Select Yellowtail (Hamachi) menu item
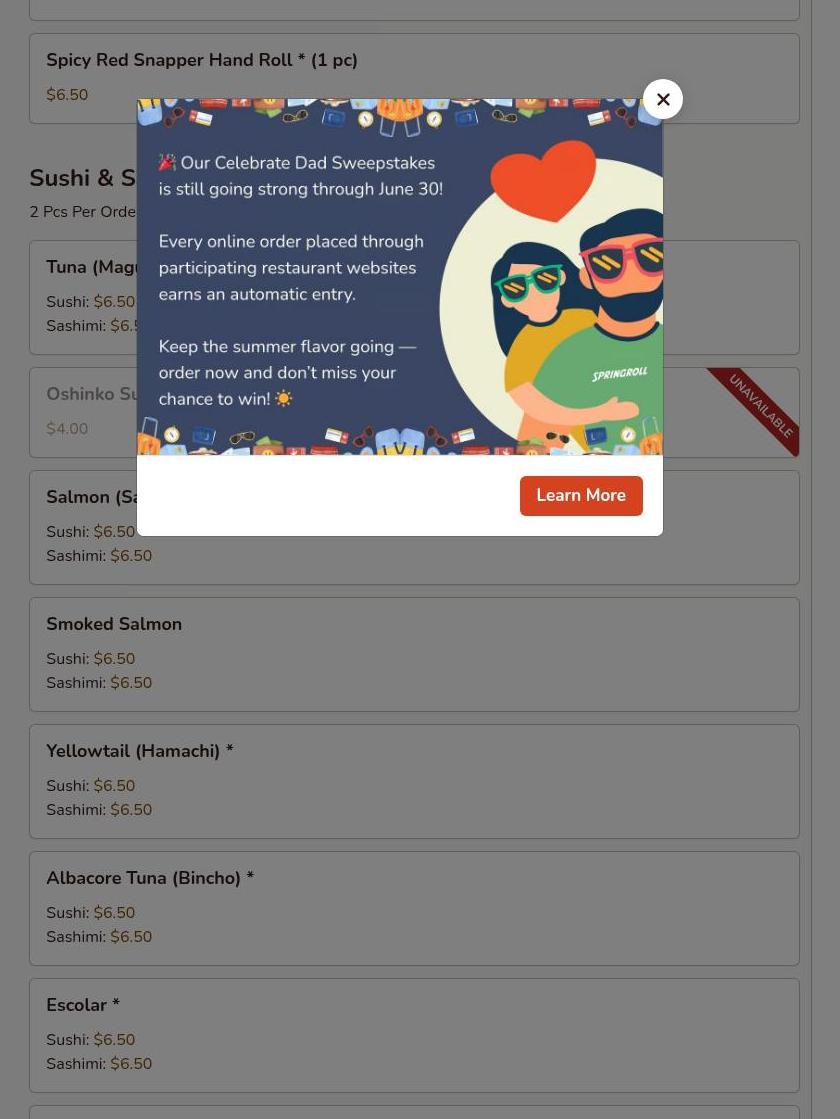The image size is (840, 1119). (x=414, y=781)
